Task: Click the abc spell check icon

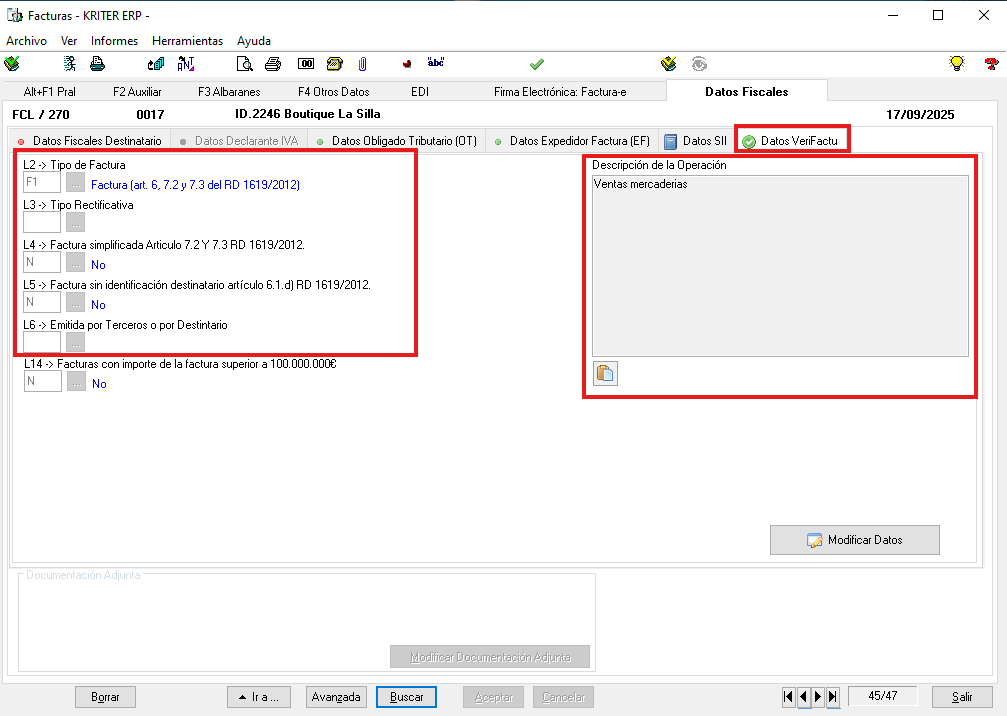Action: [x=435, y=63]
